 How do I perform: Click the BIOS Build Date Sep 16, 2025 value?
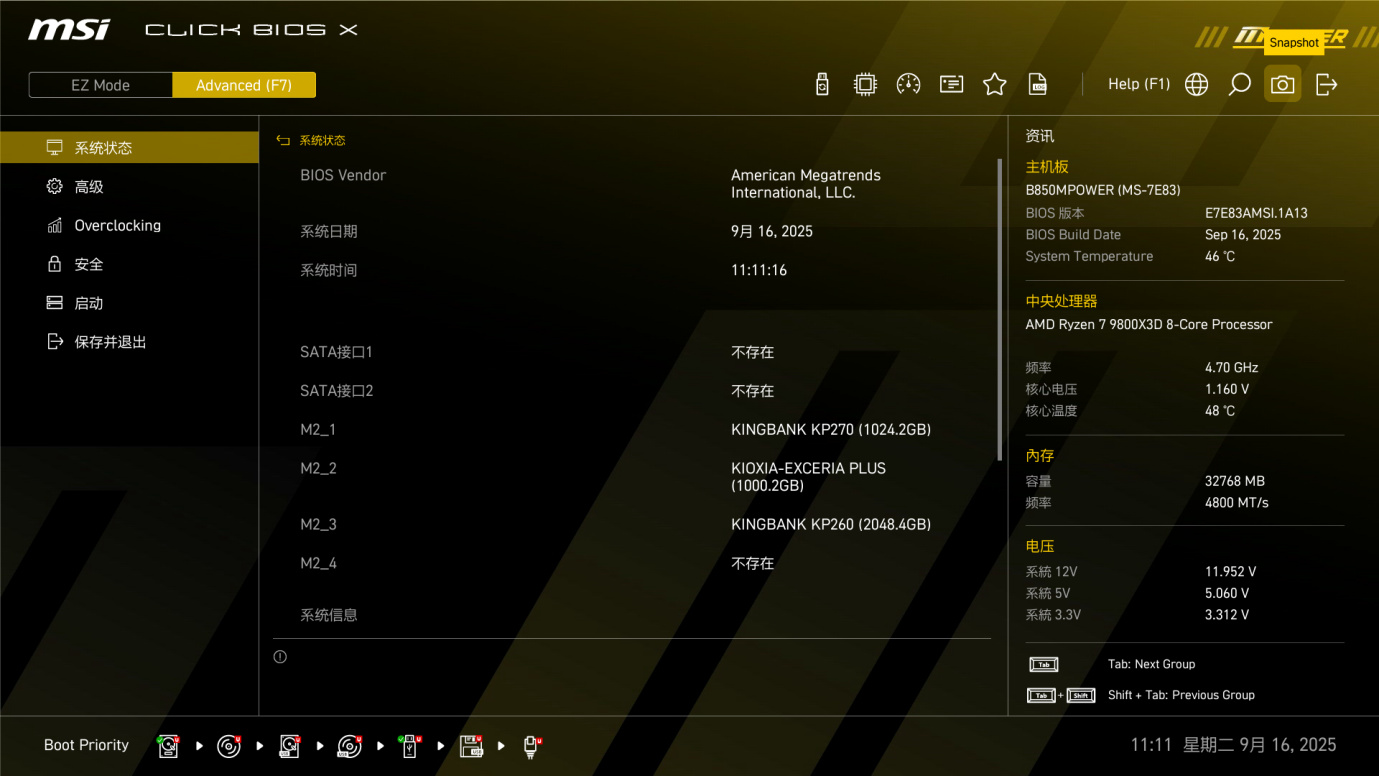pyautogui.click(x=1243, y=235)
